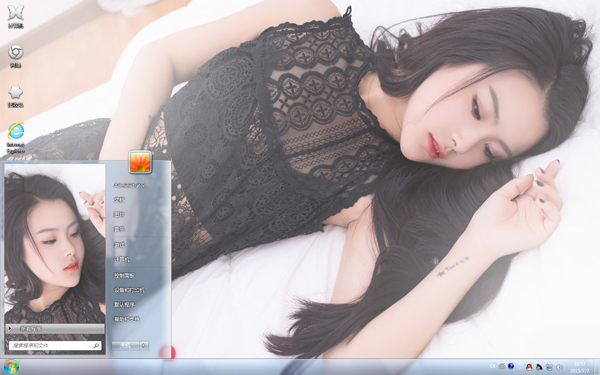Open 音乐 in the Start menu
This screenshot has height=375, width=600.
point(119,229)
